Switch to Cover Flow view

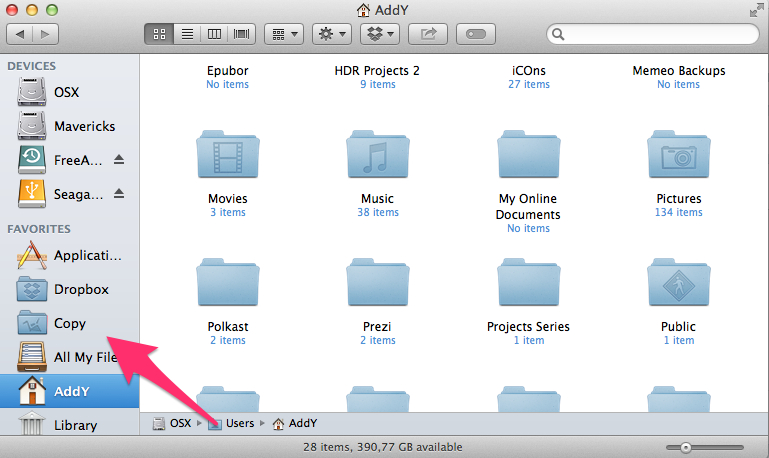(x=241, y=34)
